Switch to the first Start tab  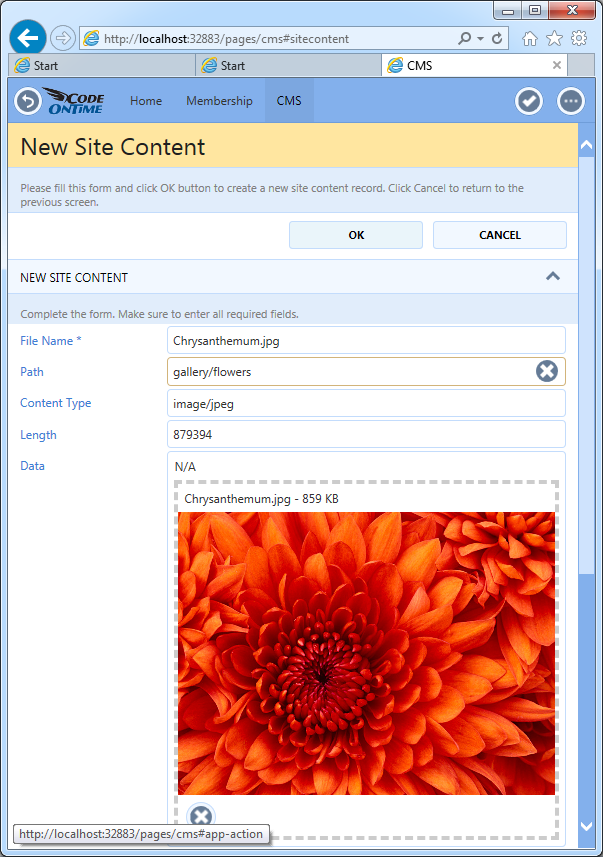pyautogui.click(x=102, y=66)
